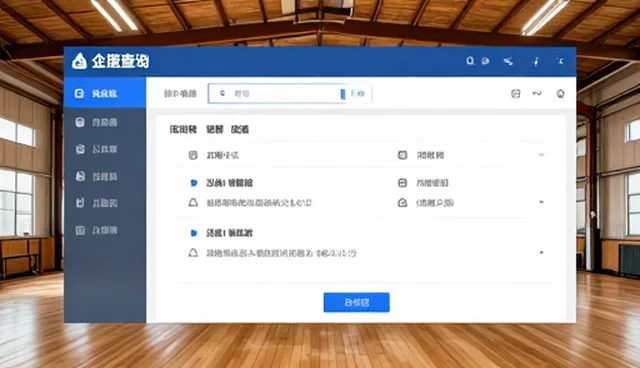Click the small button attached to the search box

[x=358, y=94]
